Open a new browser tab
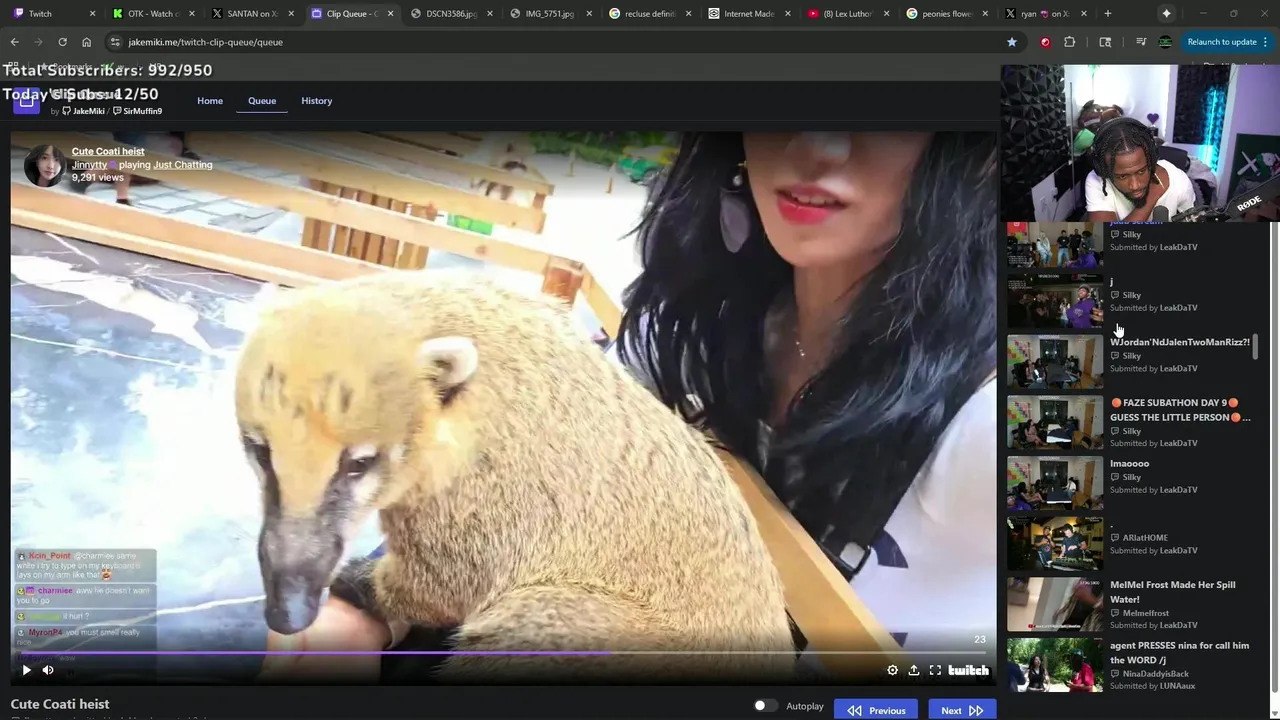The image size is (1280, 720). click(1107, 14)
